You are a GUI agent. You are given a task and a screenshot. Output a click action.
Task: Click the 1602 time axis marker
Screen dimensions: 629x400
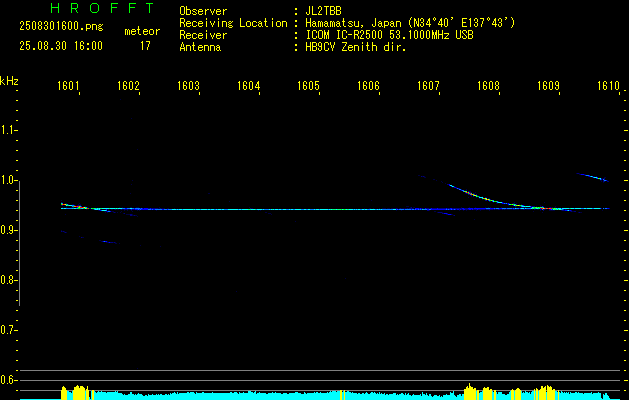click(128, 86)
